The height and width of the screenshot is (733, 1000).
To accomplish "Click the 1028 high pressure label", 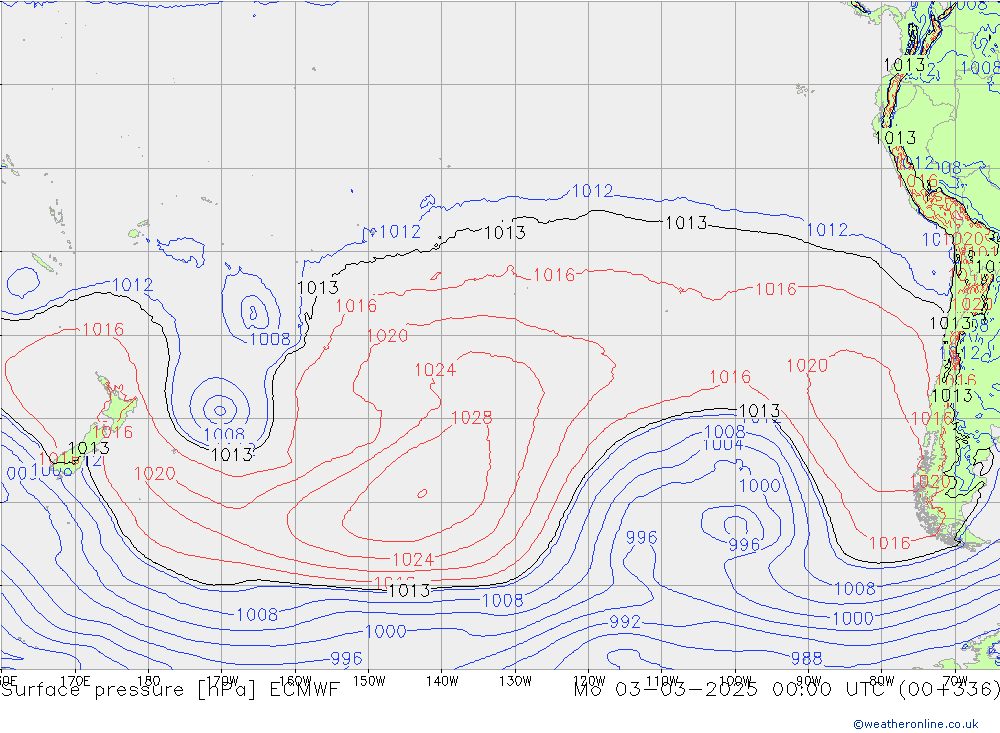I will tap(471, 417).
